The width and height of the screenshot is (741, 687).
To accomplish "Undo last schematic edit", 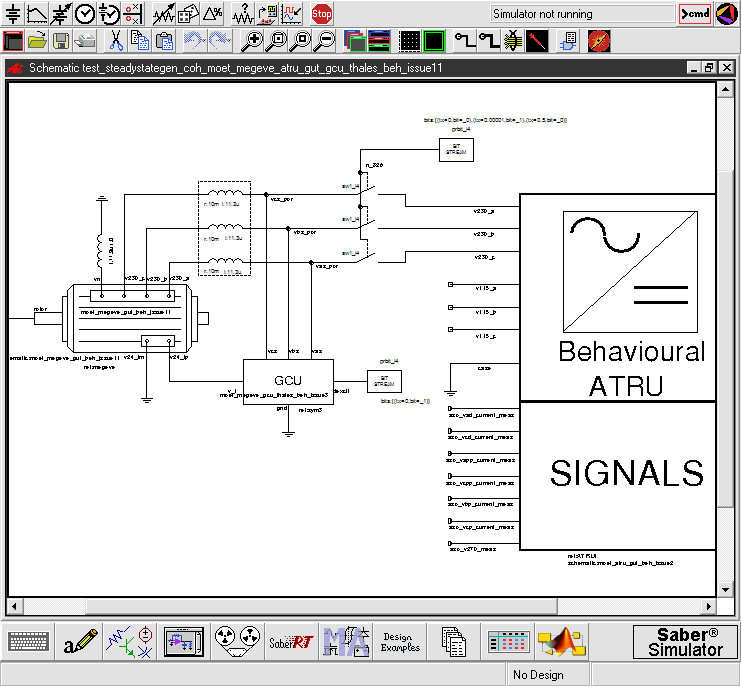I will coord(194,41).
